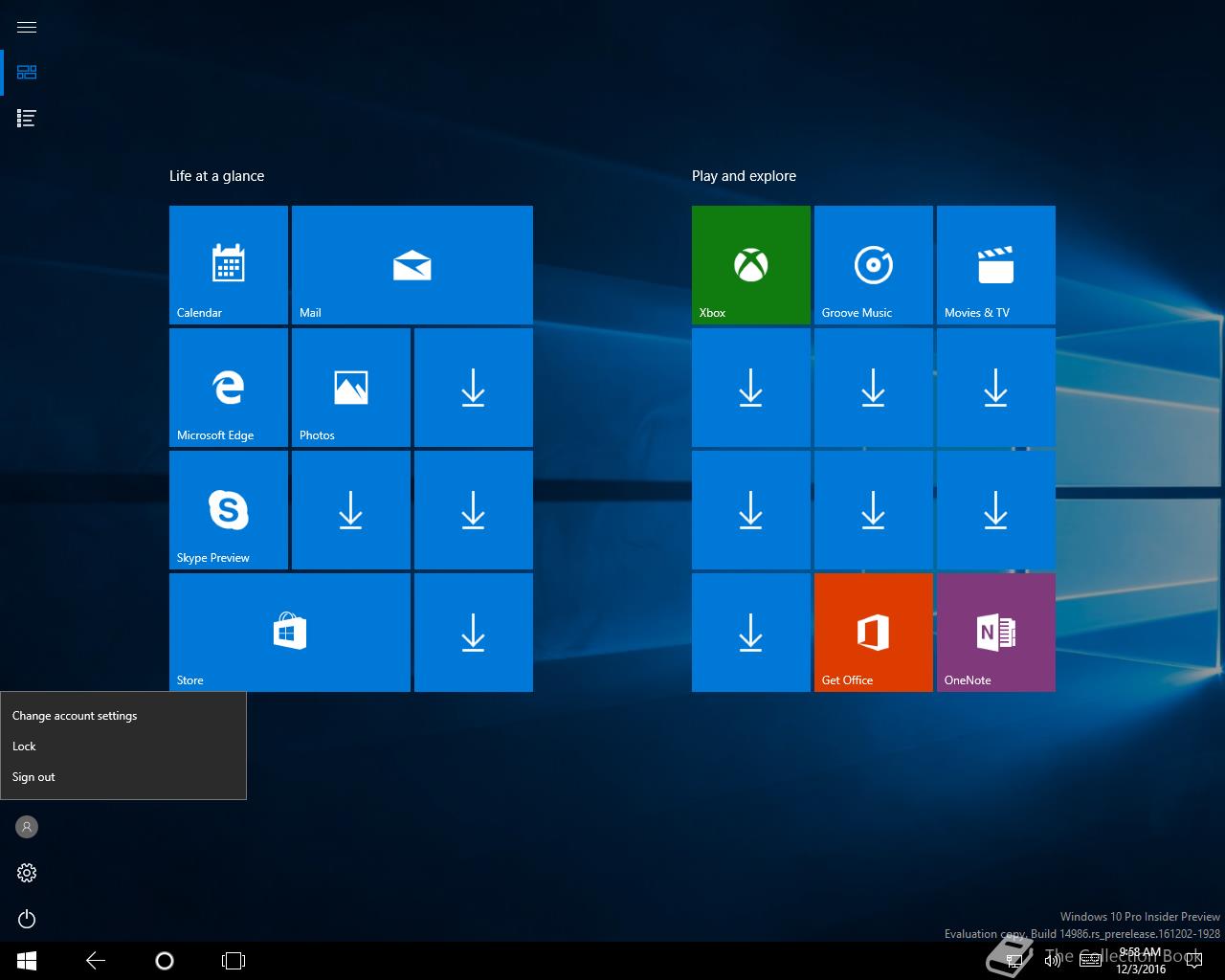This screenshot has height=980, width=1225.
Task: Click the Get Office tile
Action: click(x=873, y=632)
